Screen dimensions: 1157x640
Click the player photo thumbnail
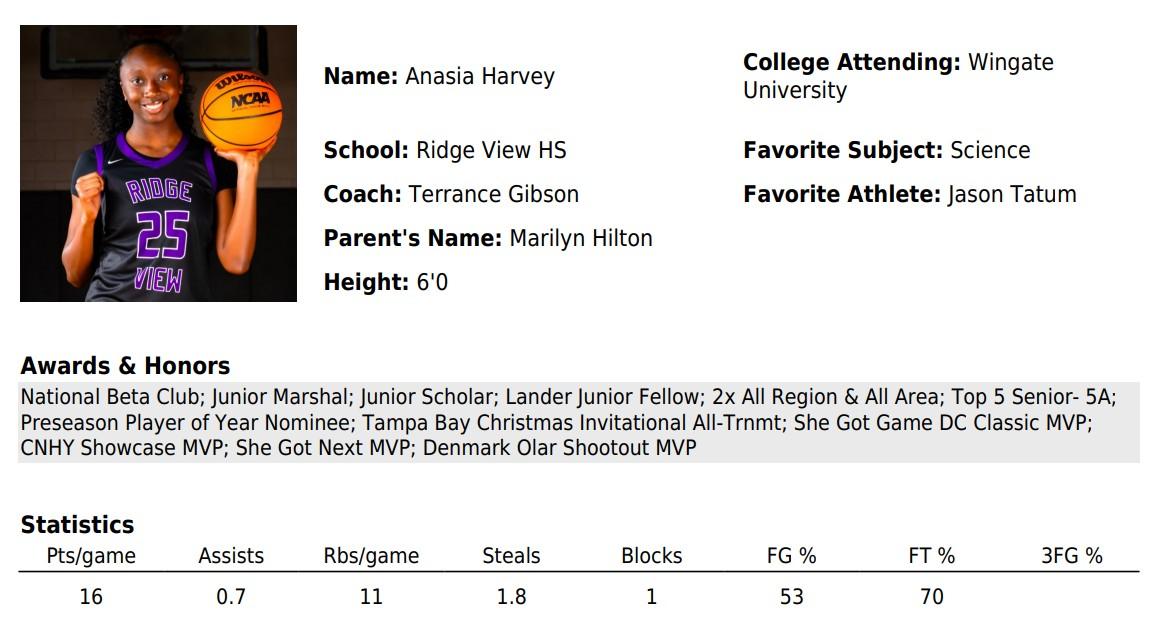pyautogui.click(x=158, y=163)
